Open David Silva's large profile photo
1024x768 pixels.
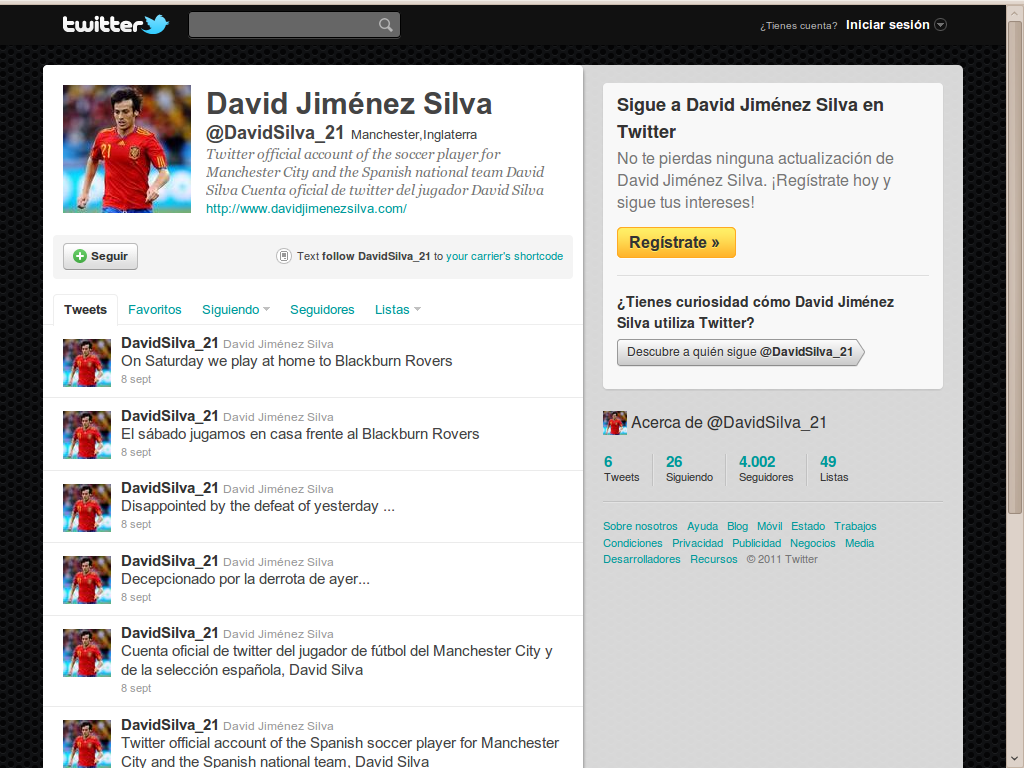tap(126, 149)
